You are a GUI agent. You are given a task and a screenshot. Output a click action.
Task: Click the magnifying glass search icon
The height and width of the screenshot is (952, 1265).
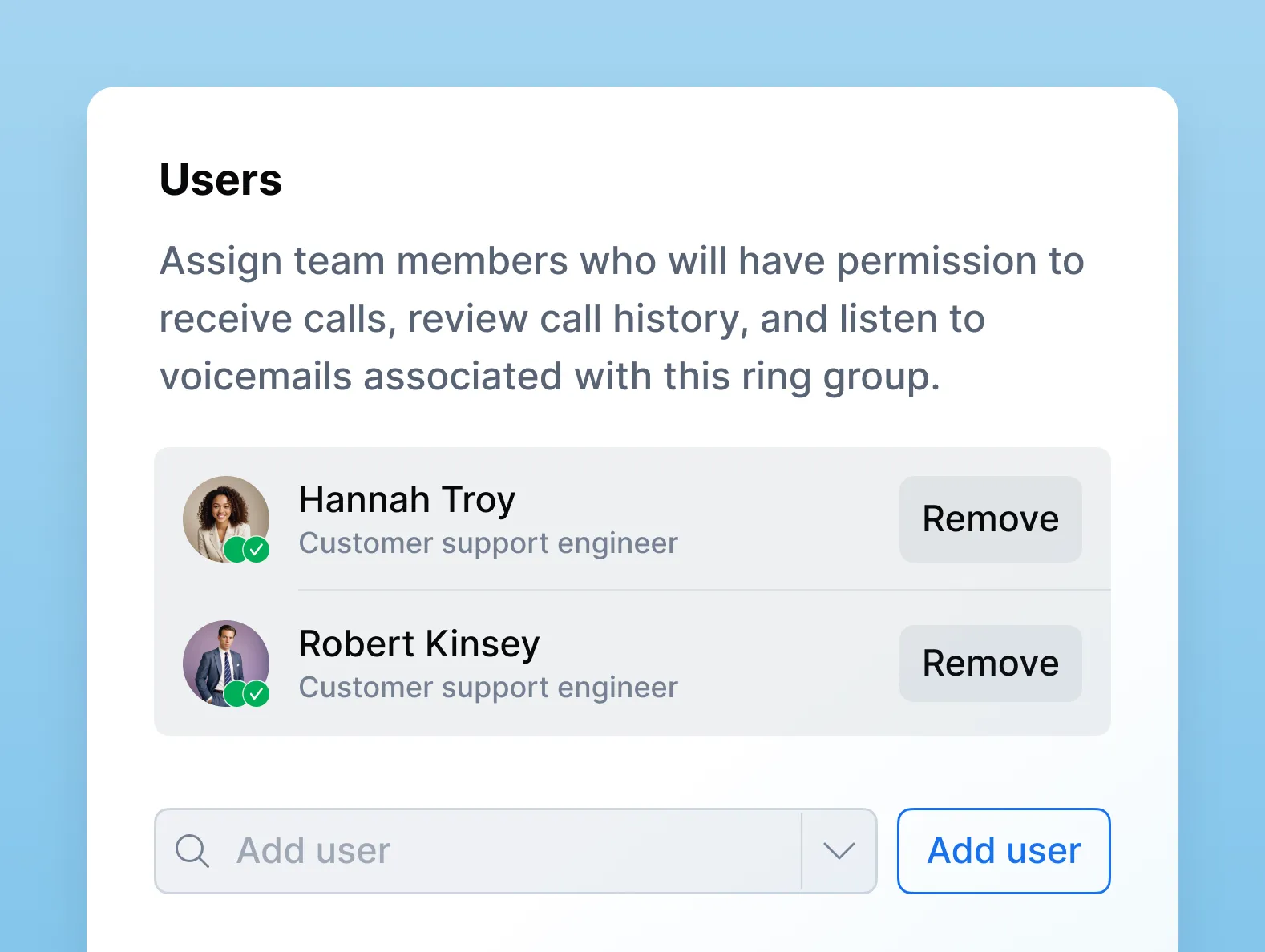(192, 851)
